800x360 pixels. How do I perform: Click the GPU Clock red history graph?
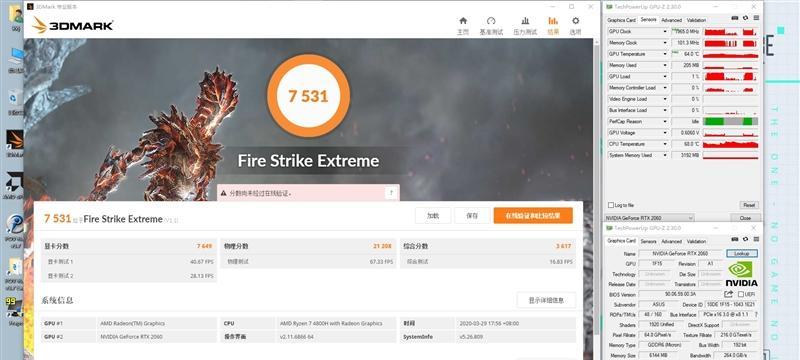click(731, 32)
